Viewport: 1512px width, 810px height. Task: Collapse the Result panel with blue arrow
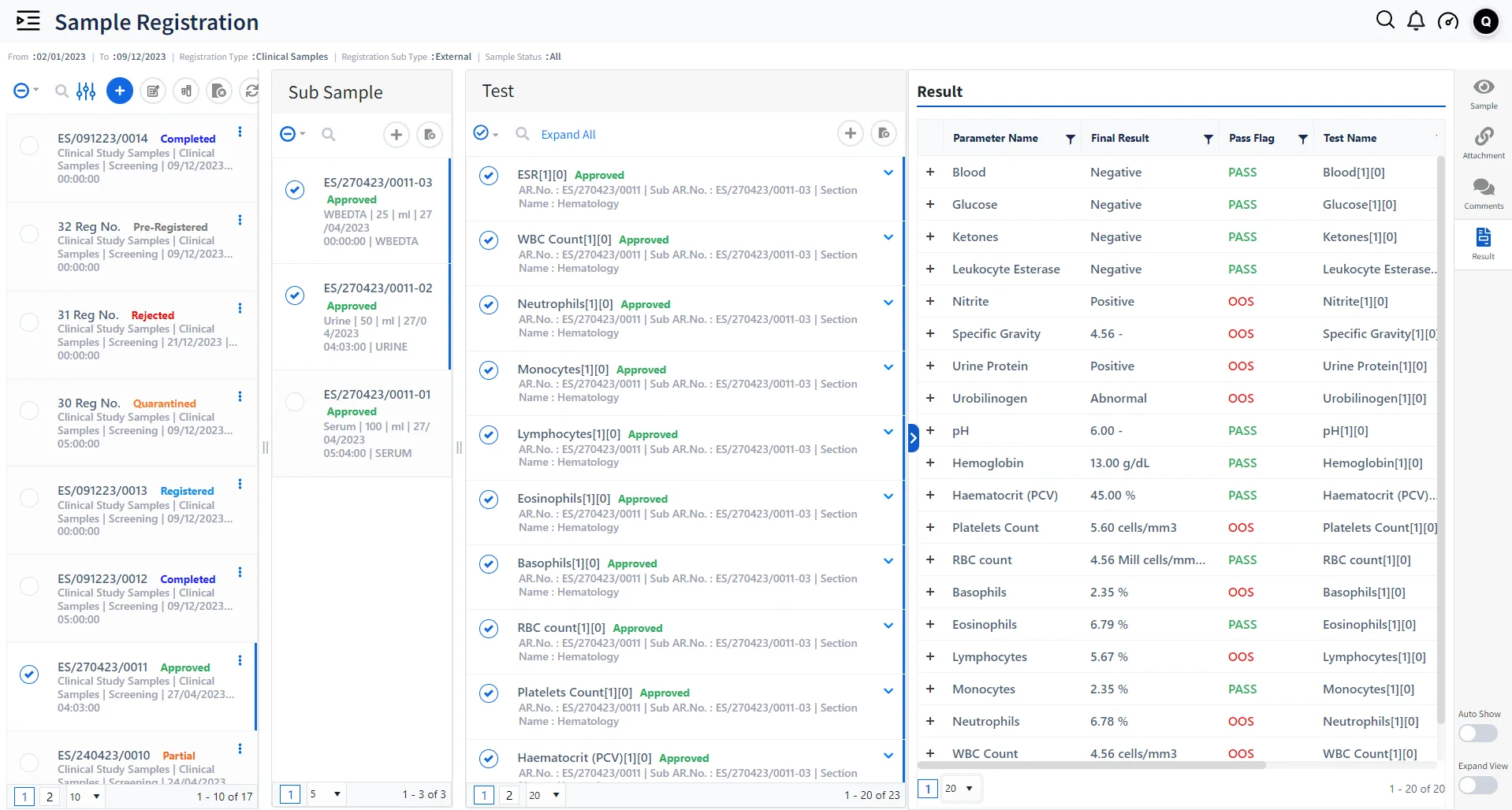tap(913, 438)
